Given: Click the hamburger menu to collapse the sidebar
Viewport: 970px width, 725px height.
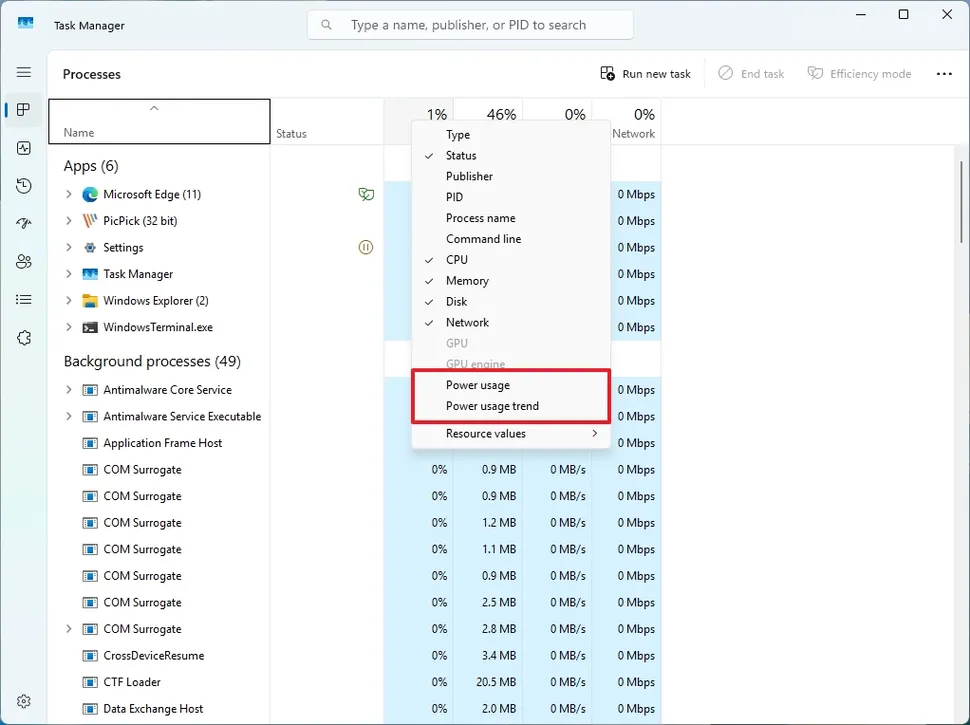Looking at the screenshot, I should [x=24, y=72].
